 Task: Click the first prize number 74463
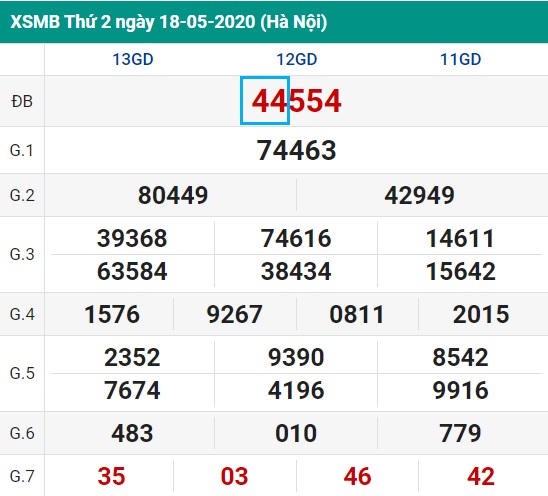point(296,150)
